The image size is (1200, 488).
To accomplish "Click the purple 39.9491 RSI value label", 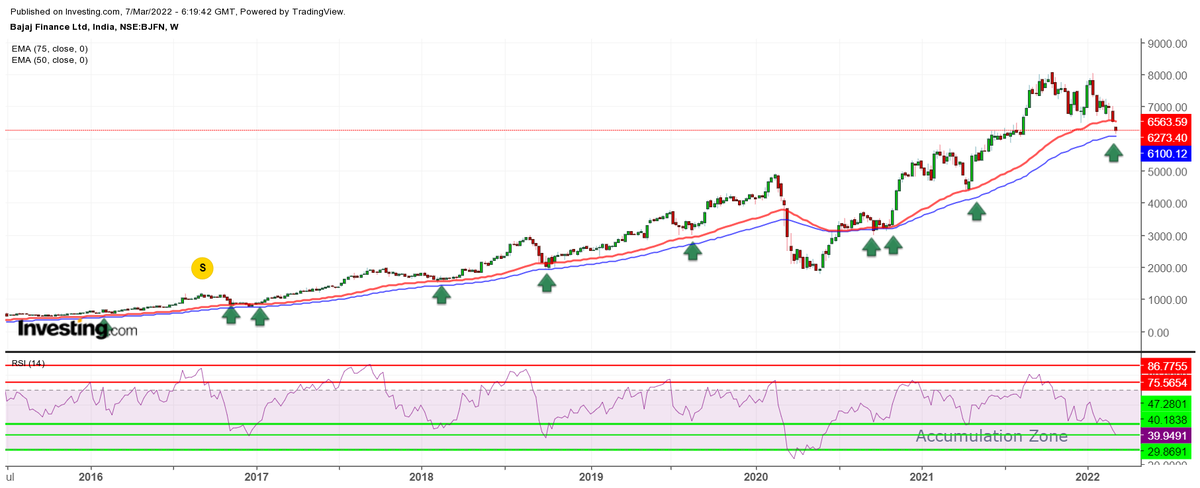I will (1166, 436).
